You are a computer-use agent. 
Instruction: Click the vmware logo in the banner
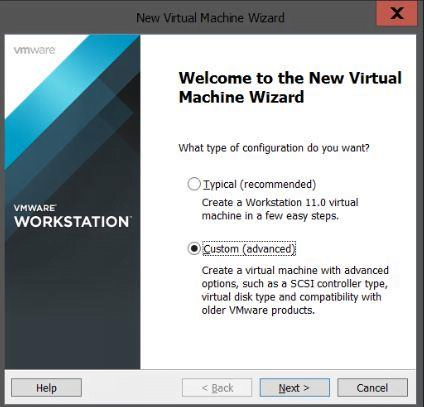(x=34, y=50)
